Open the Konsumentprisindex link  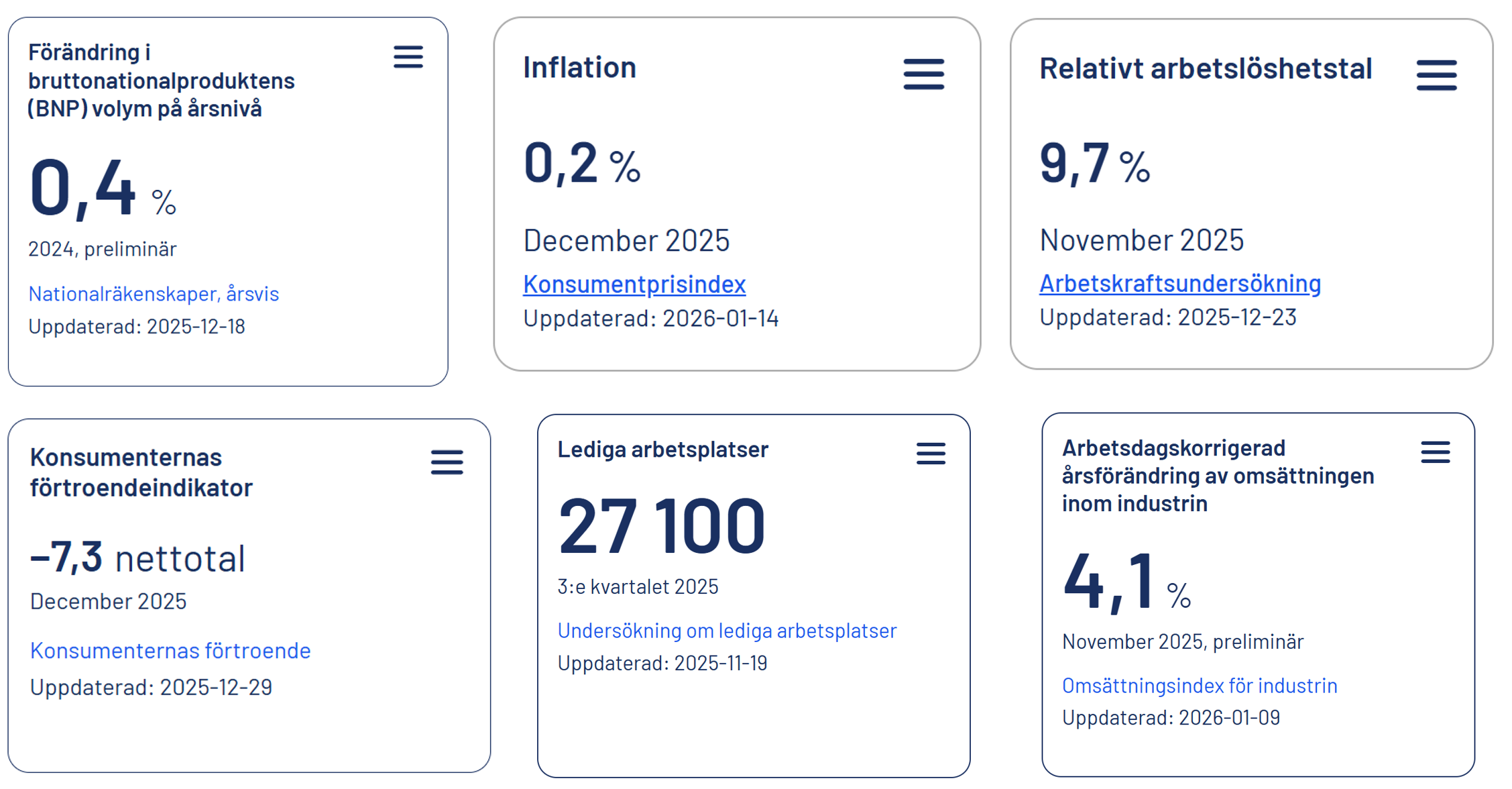tap(634, 284)
